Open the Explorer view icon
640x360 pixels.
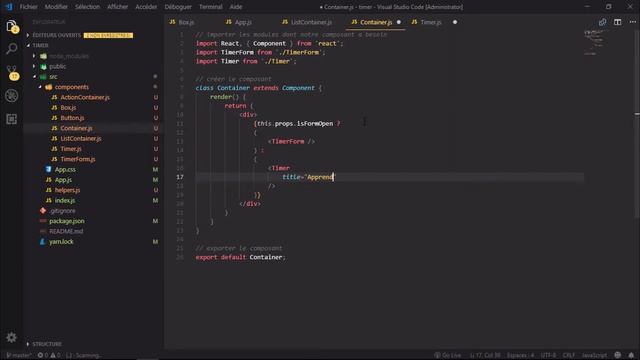click(12, 26)
